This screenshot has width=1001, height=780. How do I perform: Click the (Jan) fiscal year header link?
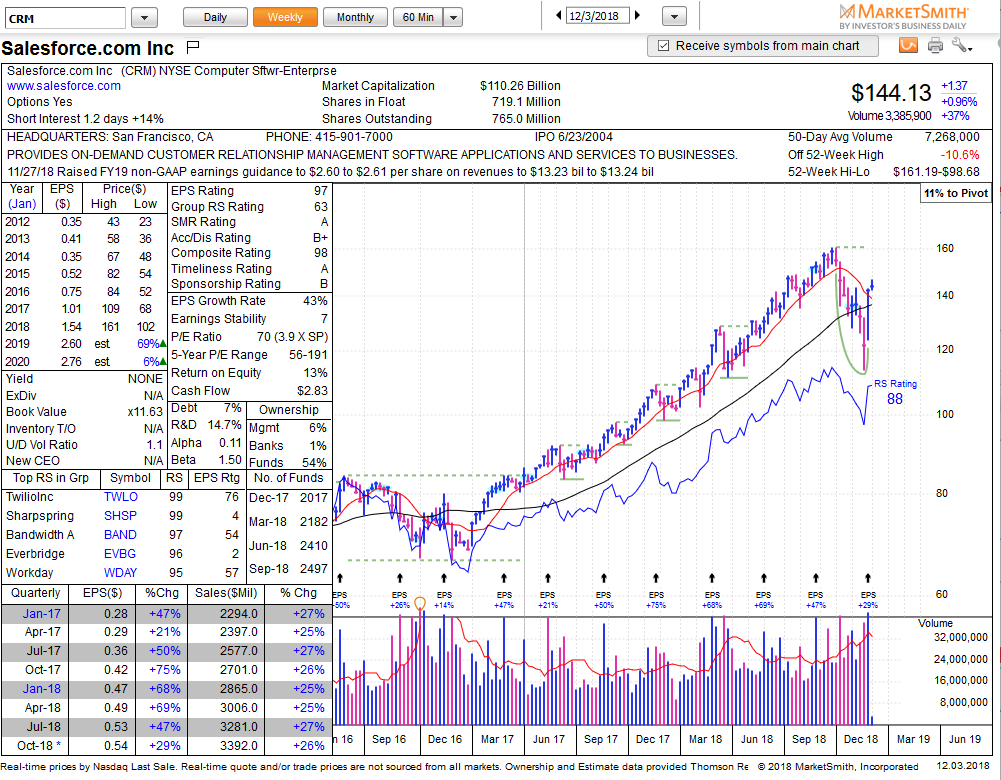coord(22,204)
